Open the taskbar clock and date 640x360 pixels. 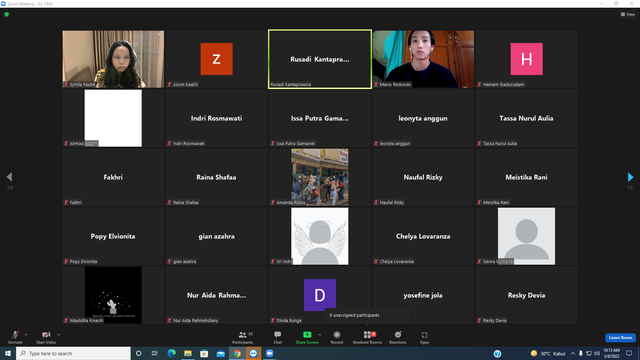(611, 353)
